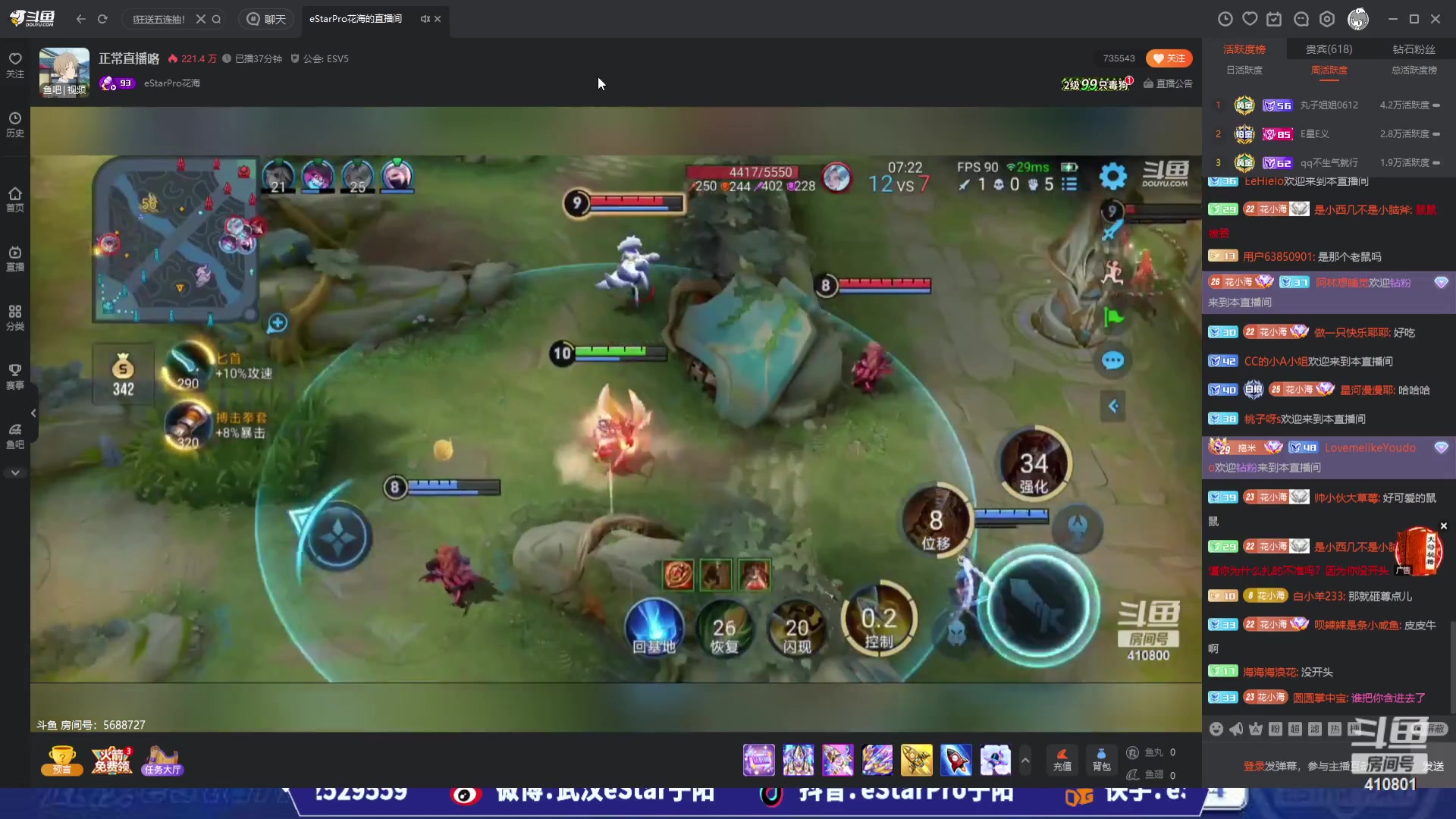Open the streamer avatar thumbnail

coord(64,71)
